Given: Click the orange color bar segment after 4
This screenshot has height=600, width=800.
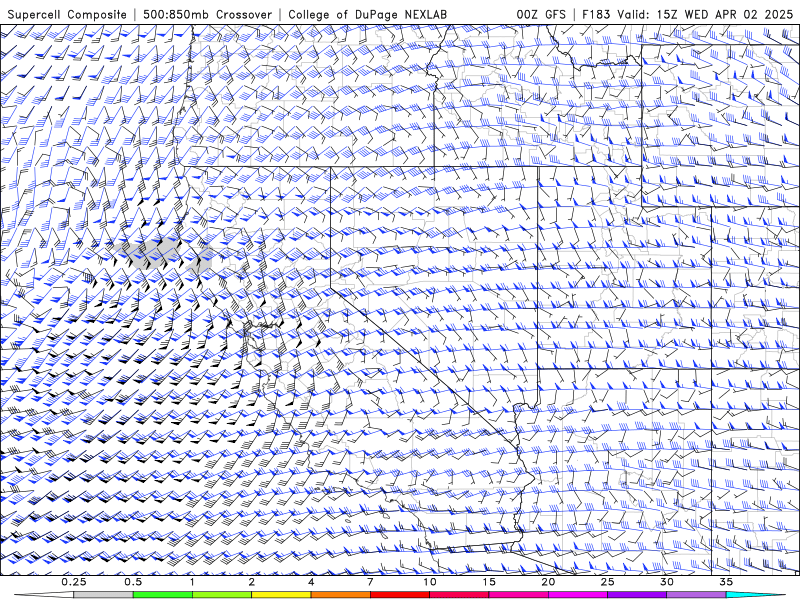Looking at the screenshot, I should point(340,595).
